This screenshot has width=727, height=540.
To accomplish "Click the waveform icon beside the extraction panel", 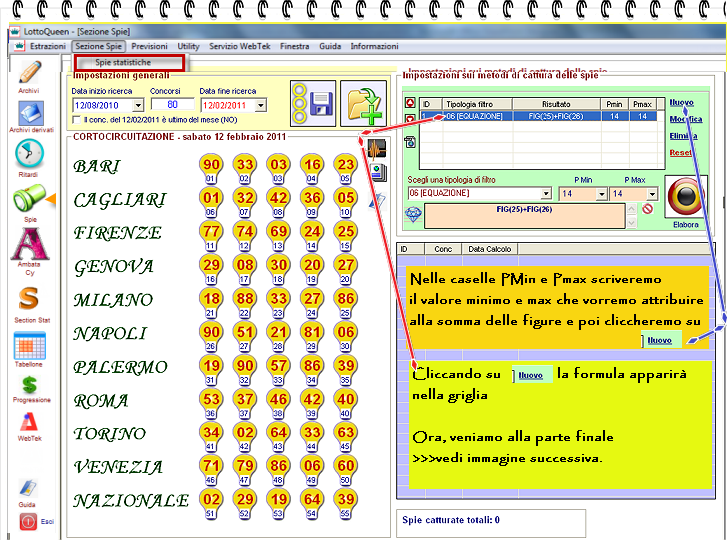I will point(377,149).
